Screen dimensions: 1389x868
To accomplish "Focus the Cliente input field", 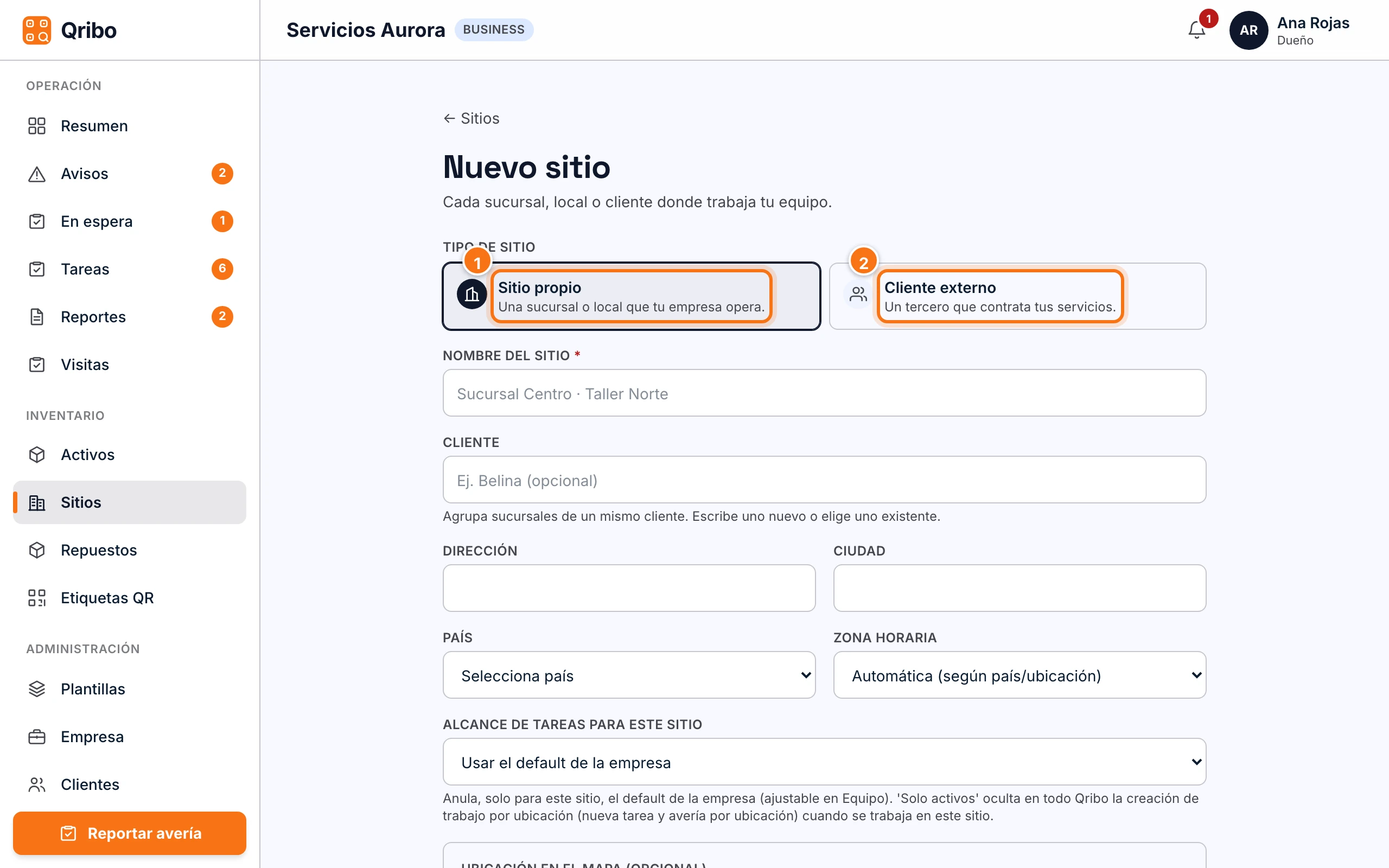I will click(x=824, y=480).
